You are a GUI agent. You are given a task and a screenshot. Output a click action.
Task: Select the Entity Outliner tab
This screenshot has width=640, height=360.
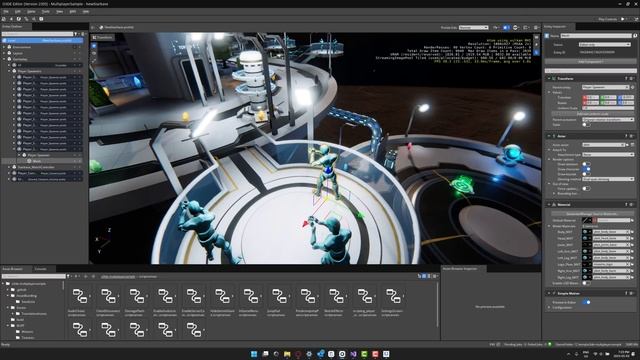(x=12, y=27)
